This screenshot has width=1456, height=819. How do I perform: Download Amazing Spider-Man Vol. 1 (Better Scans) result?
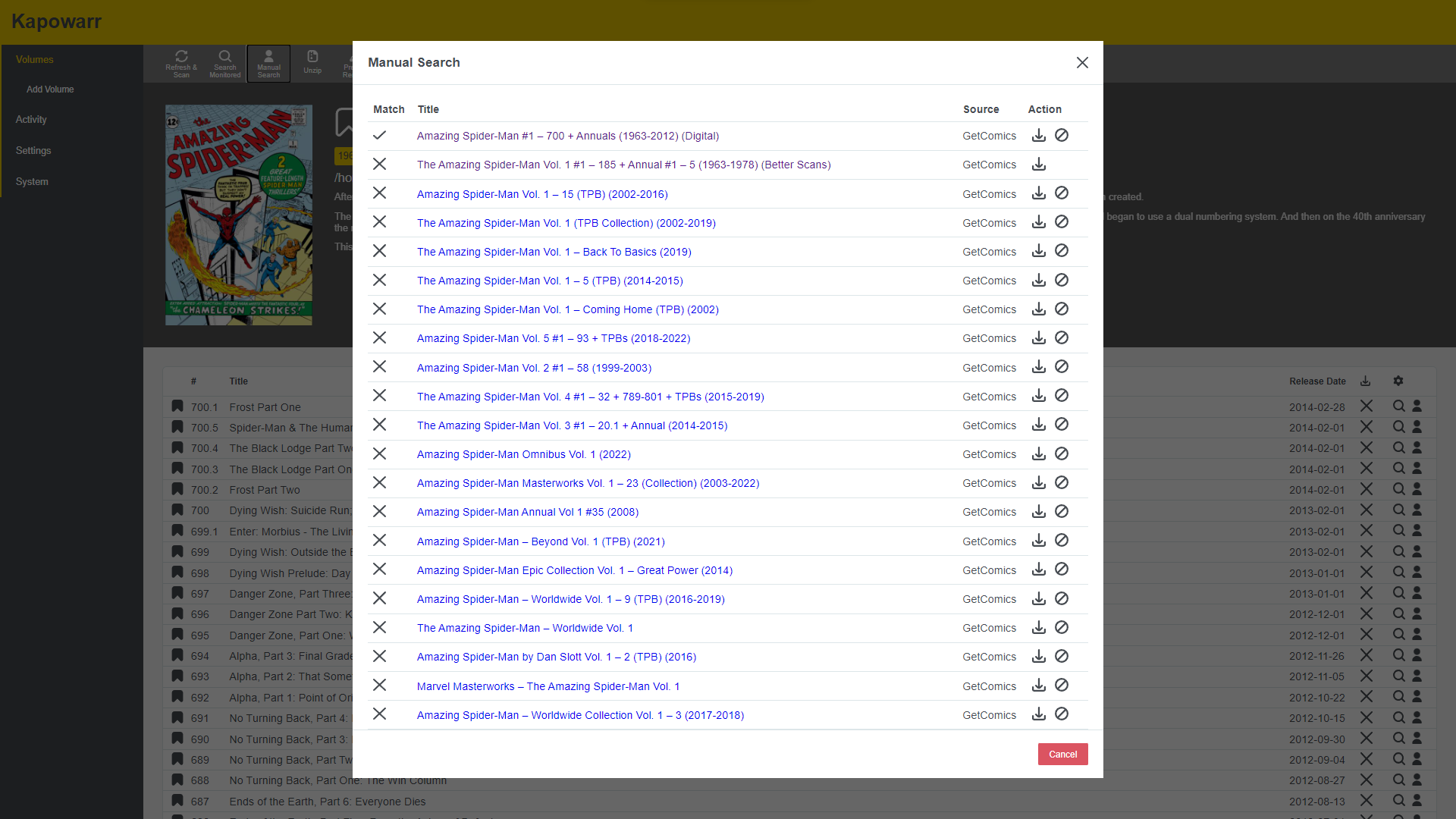coord(1039,165)
